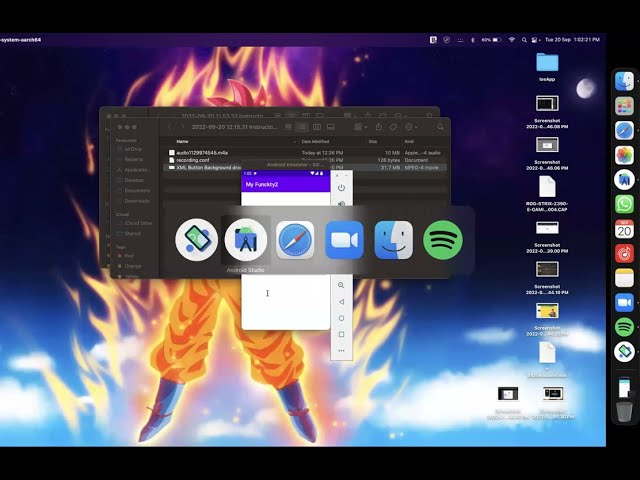Switch to Finder in the app switcher

coord(394,240)
